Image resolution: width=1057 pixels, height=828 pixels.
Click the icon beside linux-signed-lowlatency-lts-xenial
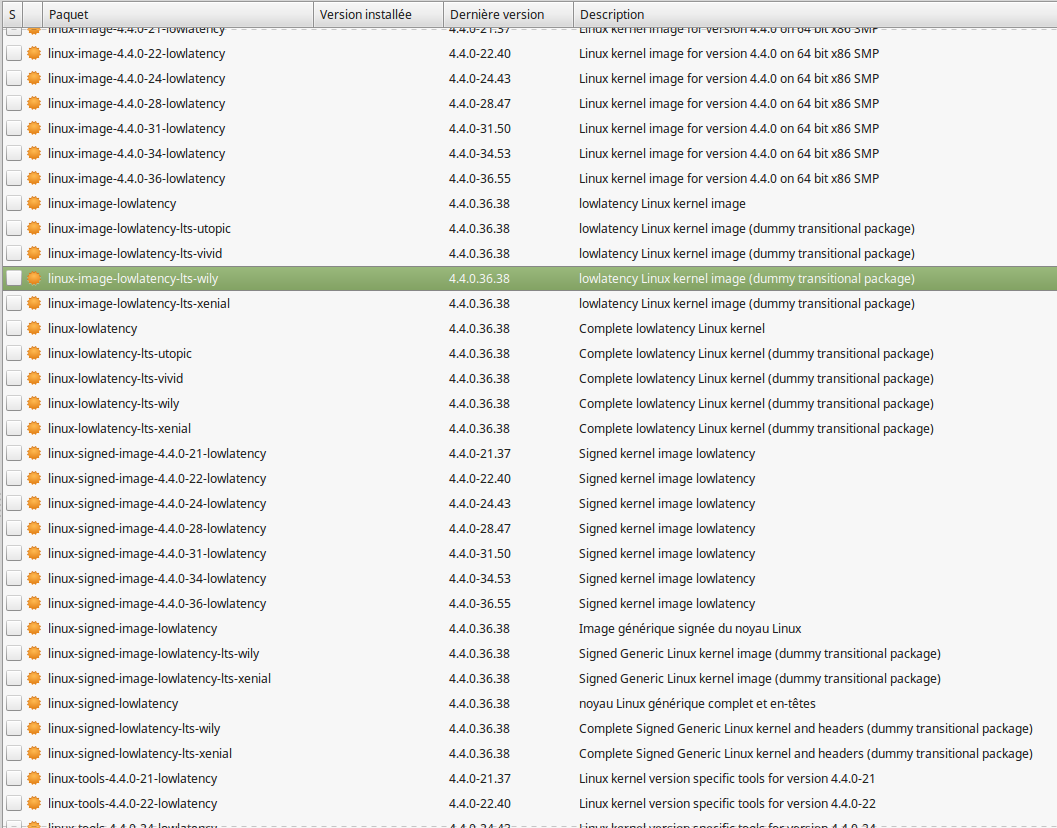(34, 753)
